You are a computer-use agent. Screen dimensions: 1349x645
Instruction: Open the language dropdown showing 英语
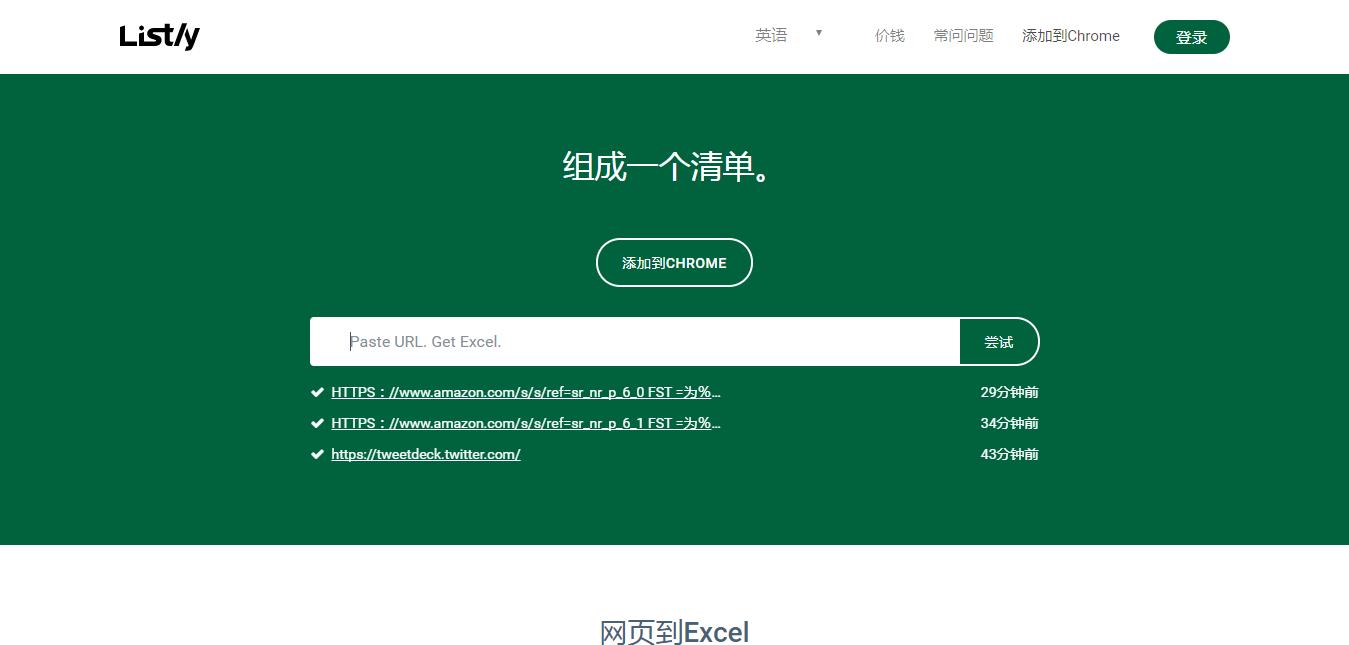click(771, 34)
